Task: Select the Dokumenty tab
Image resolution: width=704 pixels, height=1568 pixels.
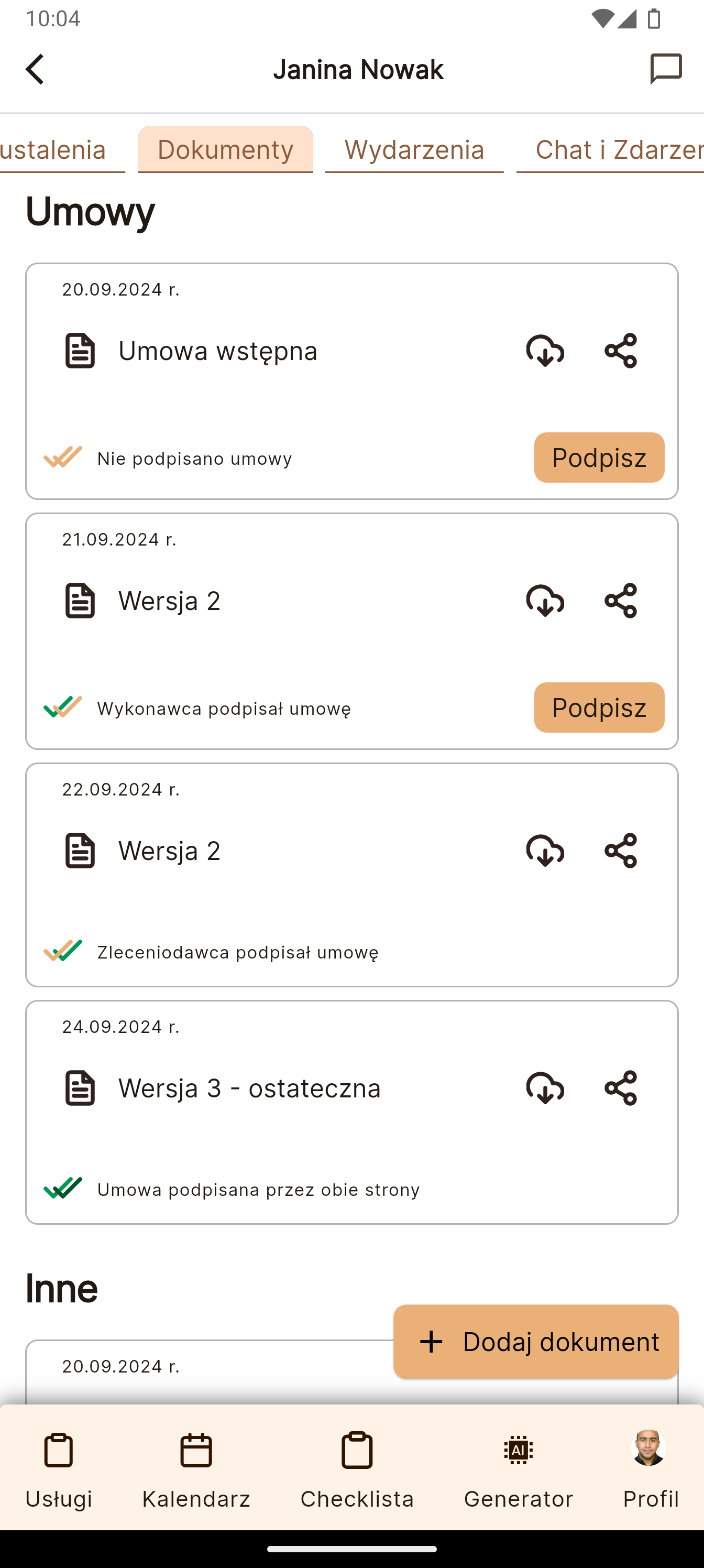Action: [226, 150]
